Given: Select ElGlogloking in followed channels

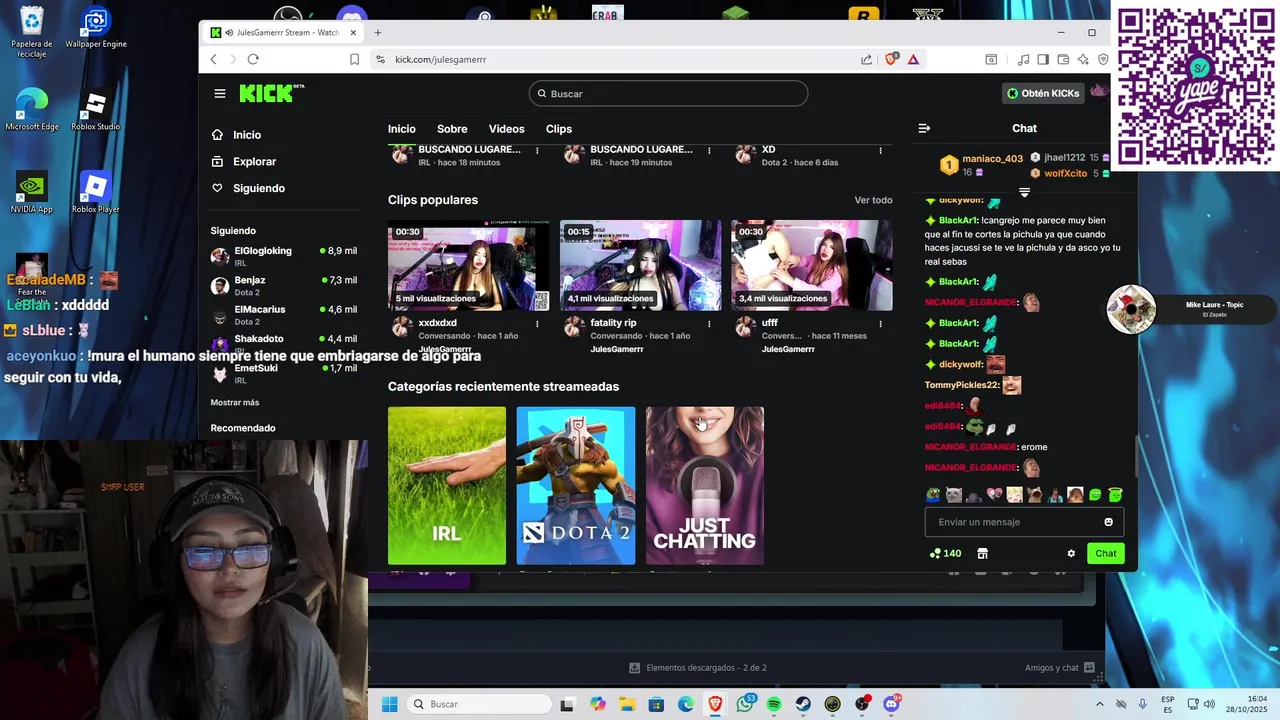Looking at the screenshot, I should [x=284, y=256].
